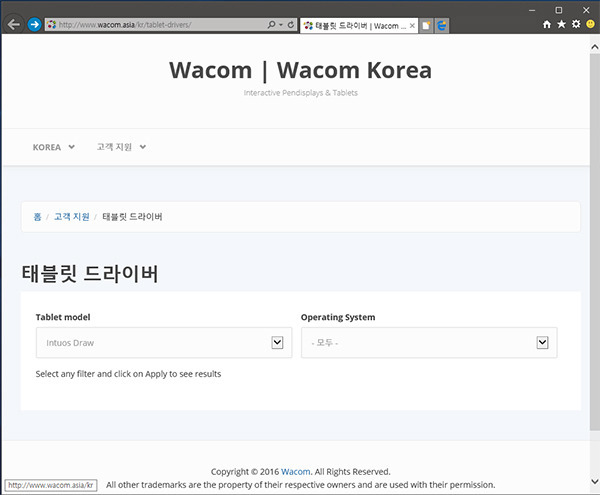Click the Operating System label

click(x=338, y=317)
